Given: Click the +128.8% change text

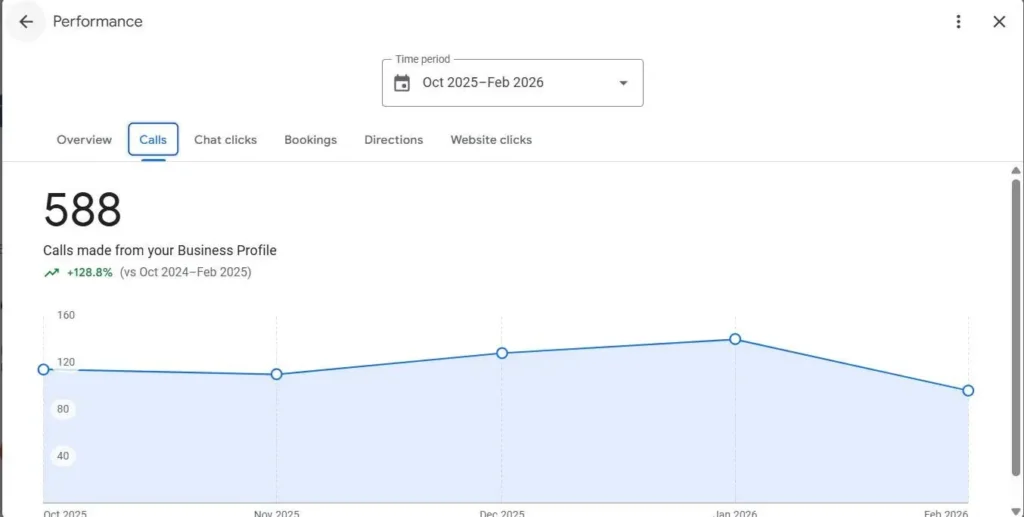Looking at the screenshot, I should [x=89, y=272].
